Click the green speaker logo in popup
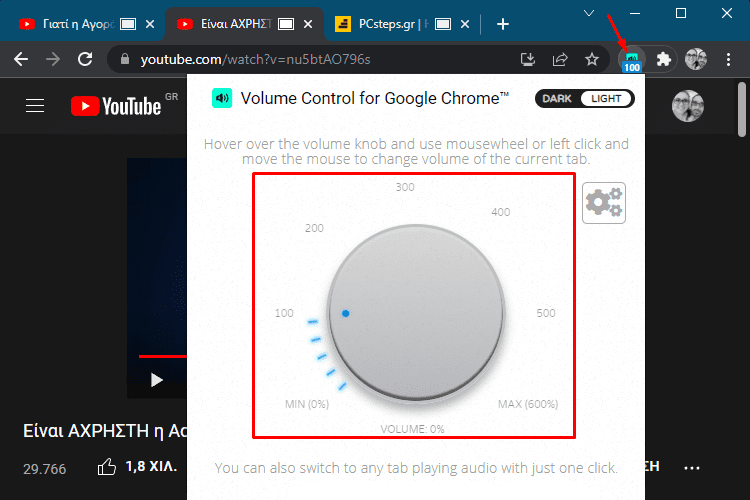Screen dimensions: 750x500 pos(222,98)
